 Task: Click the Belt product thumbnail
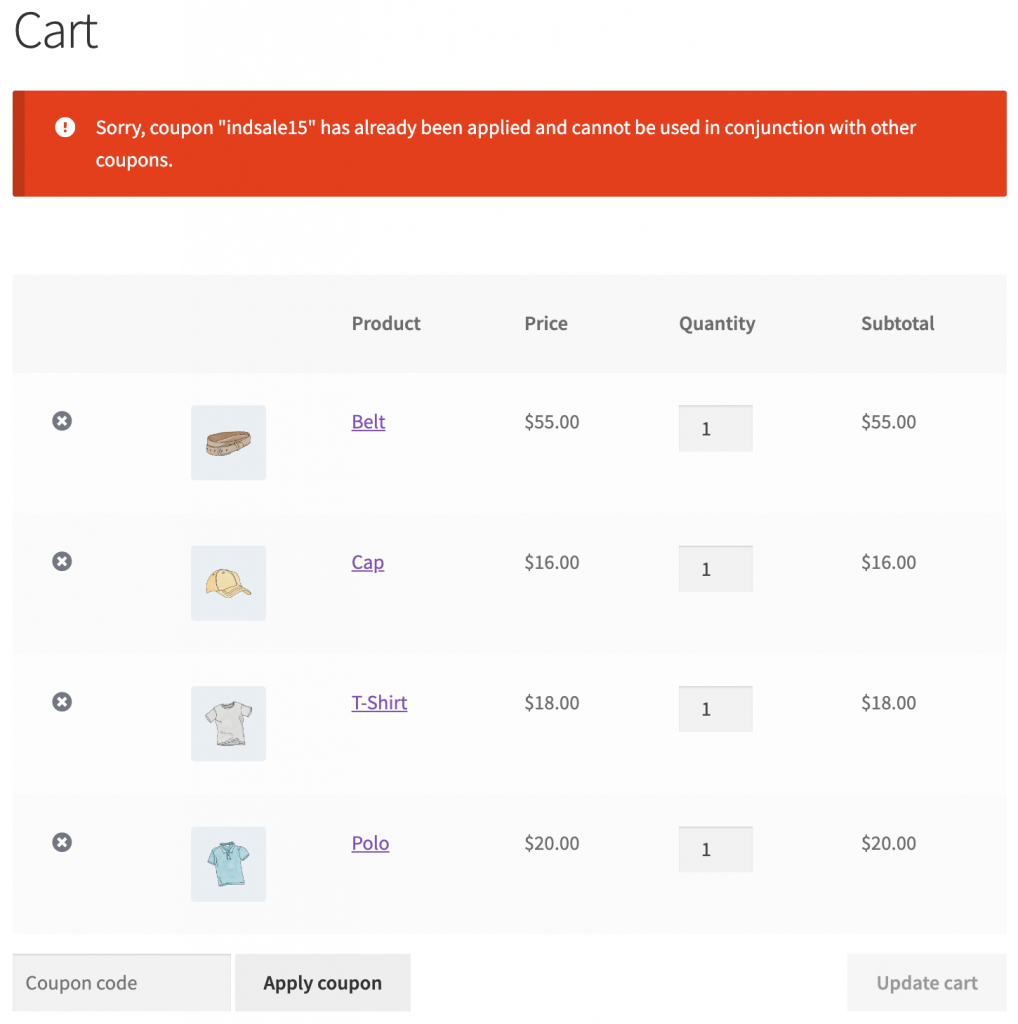(228, 442)
